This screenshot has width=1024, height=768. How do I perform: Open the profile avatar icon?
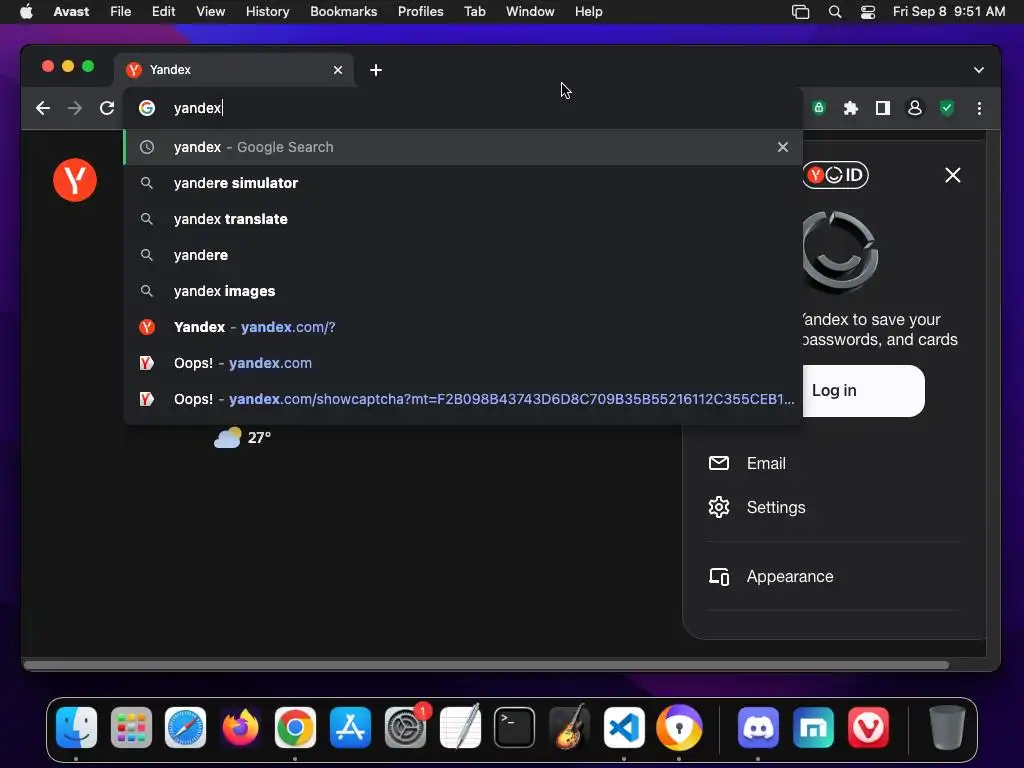point(915,108)
